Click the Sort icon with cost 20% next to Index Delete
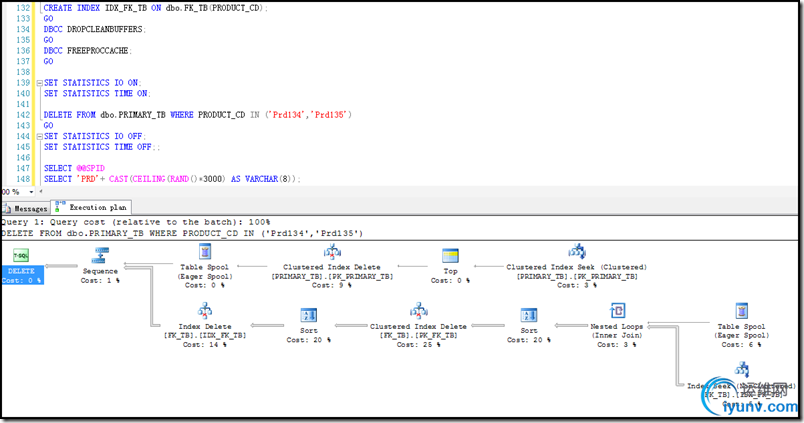 [x=309, y=315]
